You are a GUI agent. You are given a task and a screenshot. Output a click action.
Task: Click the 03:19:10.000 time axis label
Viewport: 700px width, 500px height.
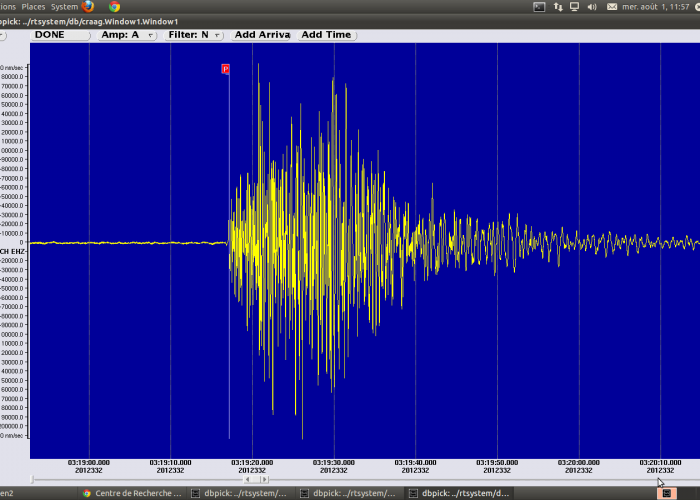(171, 463)
